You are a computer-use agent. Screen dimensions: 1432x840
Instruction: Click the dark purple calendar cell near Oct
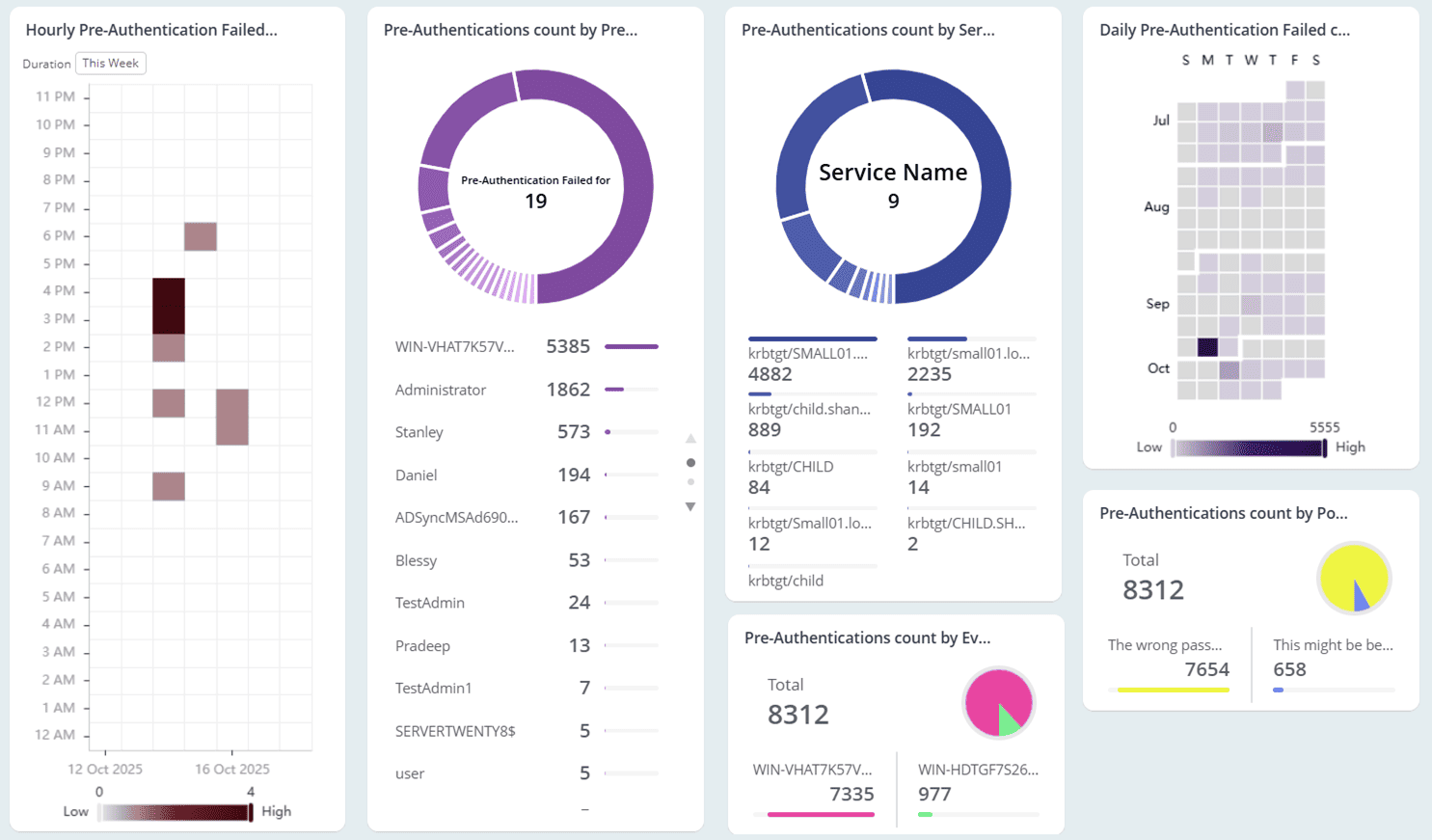point(1207,347)
